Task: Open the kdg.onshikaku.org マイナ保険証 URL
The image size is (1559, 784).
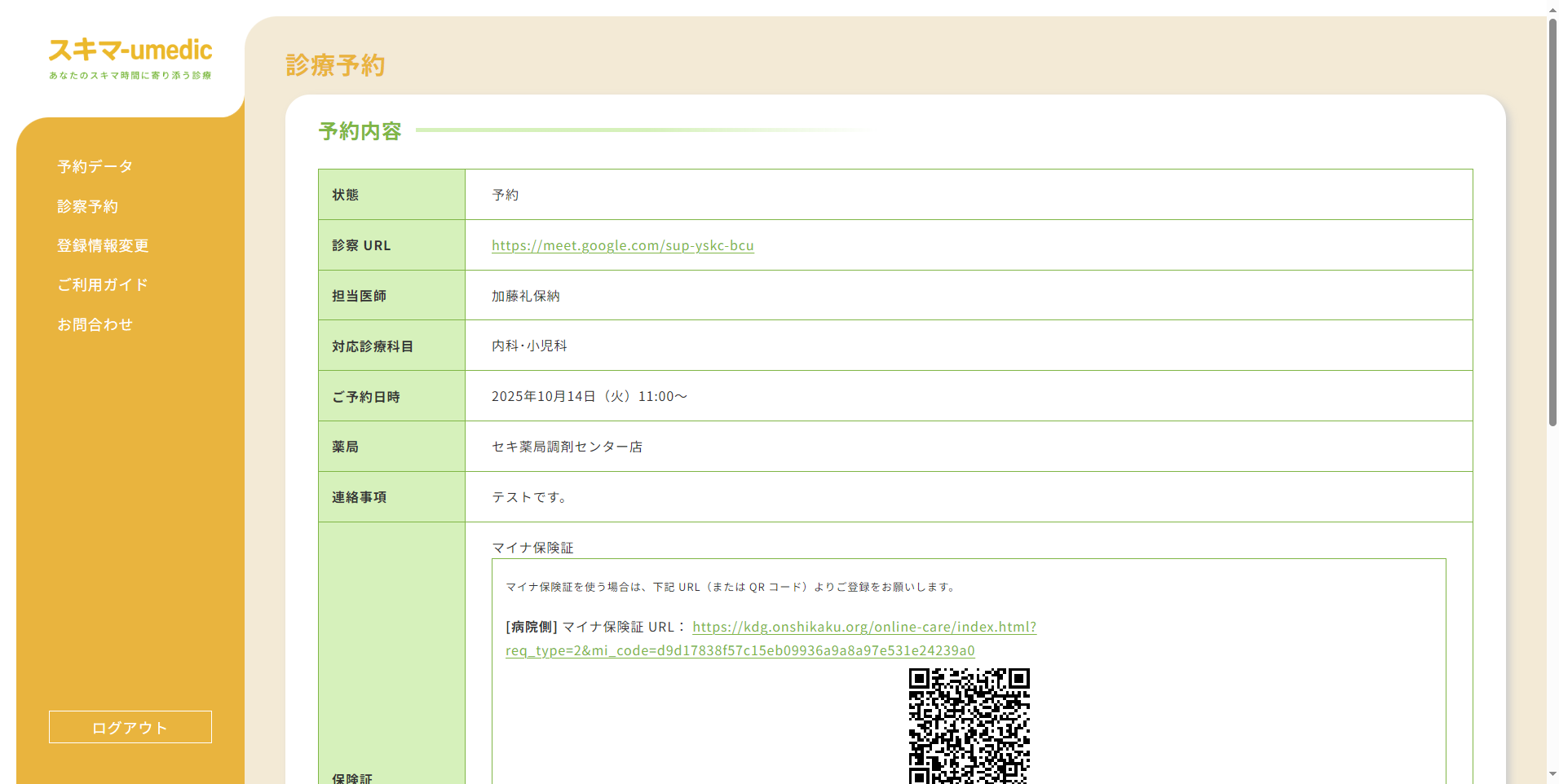Action: click(863, 627)
